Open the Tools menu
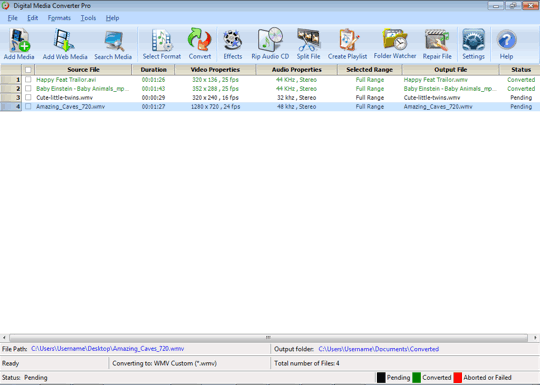Screen dimensions: 540x385 [88, 18]
